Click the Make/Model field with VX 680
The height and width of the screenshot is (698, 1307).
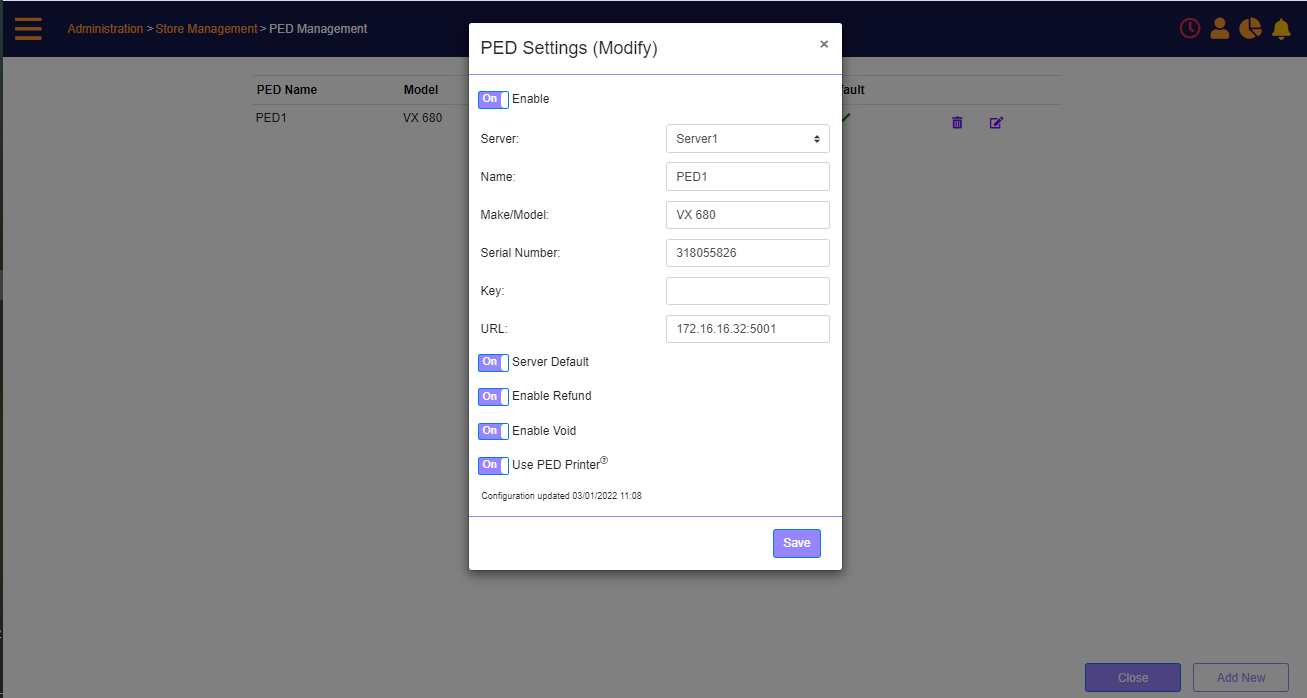748,215
